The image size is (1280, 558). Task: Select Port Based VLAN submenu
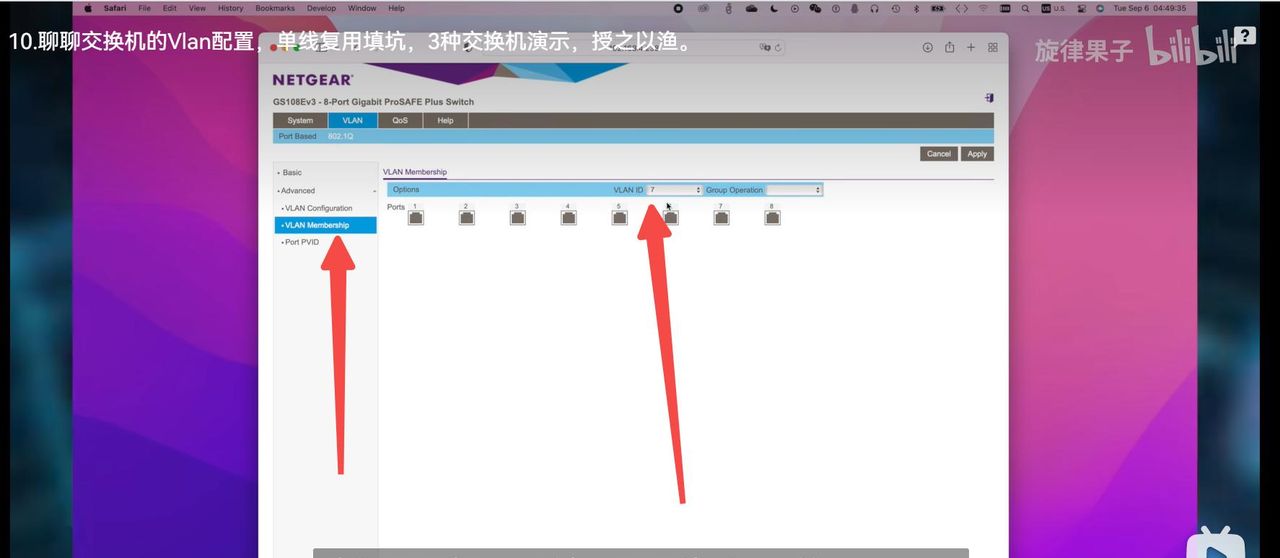[297, 136]
